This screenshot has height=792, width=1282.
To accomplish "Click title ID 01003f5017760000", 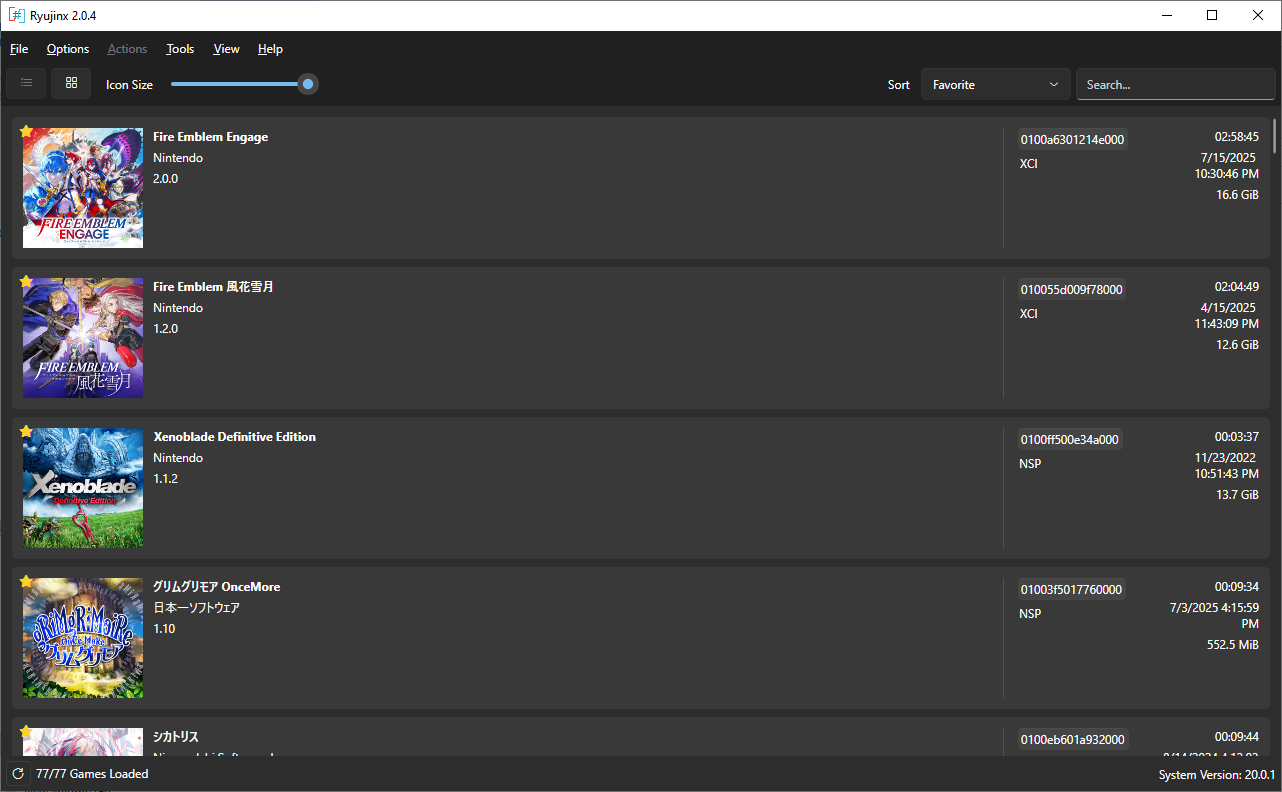I will pos(1072,589).
